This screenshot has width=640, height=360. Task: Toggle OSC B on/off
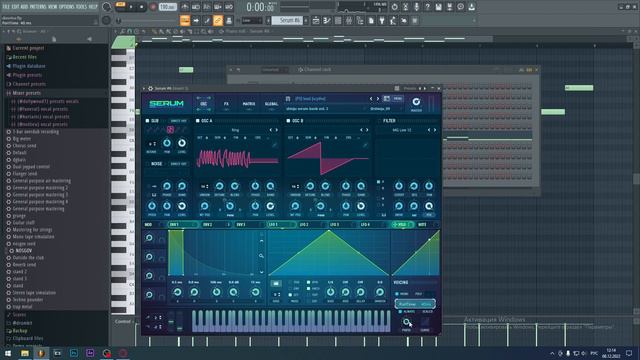point(288,121)
